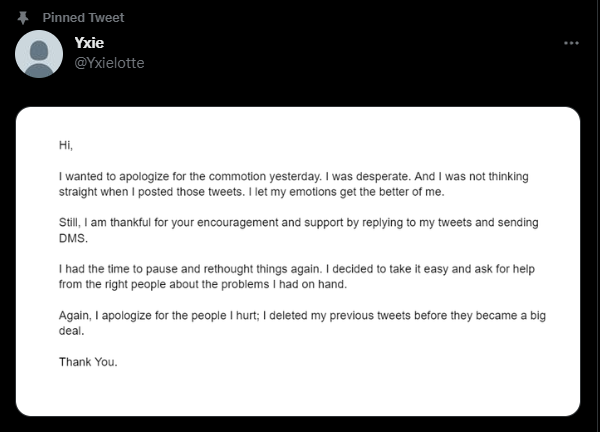Click the word 'deal.' in the letter
Image resolution: width=600 pixels, height=432 pixels.
(x=71, y=331)
